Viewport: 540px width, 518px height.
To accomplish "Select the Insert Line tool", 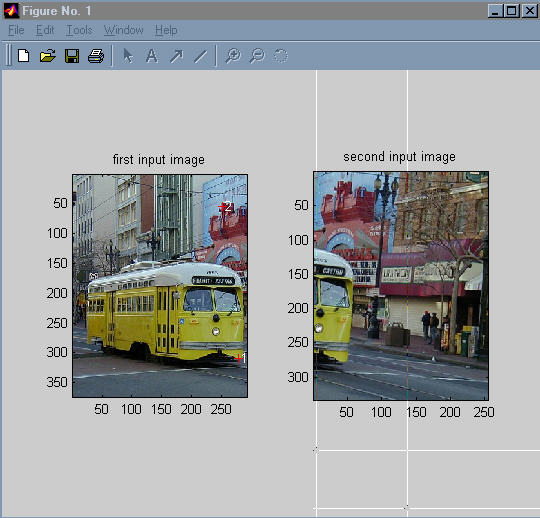I will (200, 56).
